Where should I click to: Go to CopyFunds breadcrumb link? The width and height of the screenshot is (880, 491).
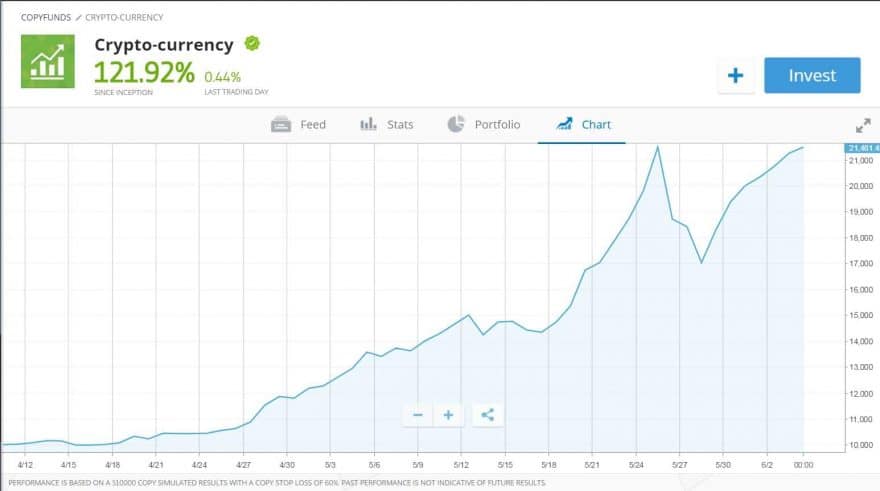coord(46,17)
